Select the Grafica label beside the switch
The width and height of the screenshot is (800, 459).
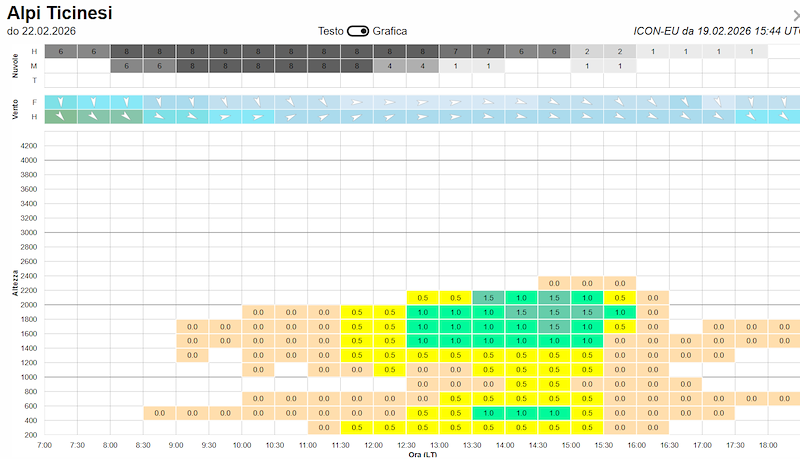[x=390, y=31]
